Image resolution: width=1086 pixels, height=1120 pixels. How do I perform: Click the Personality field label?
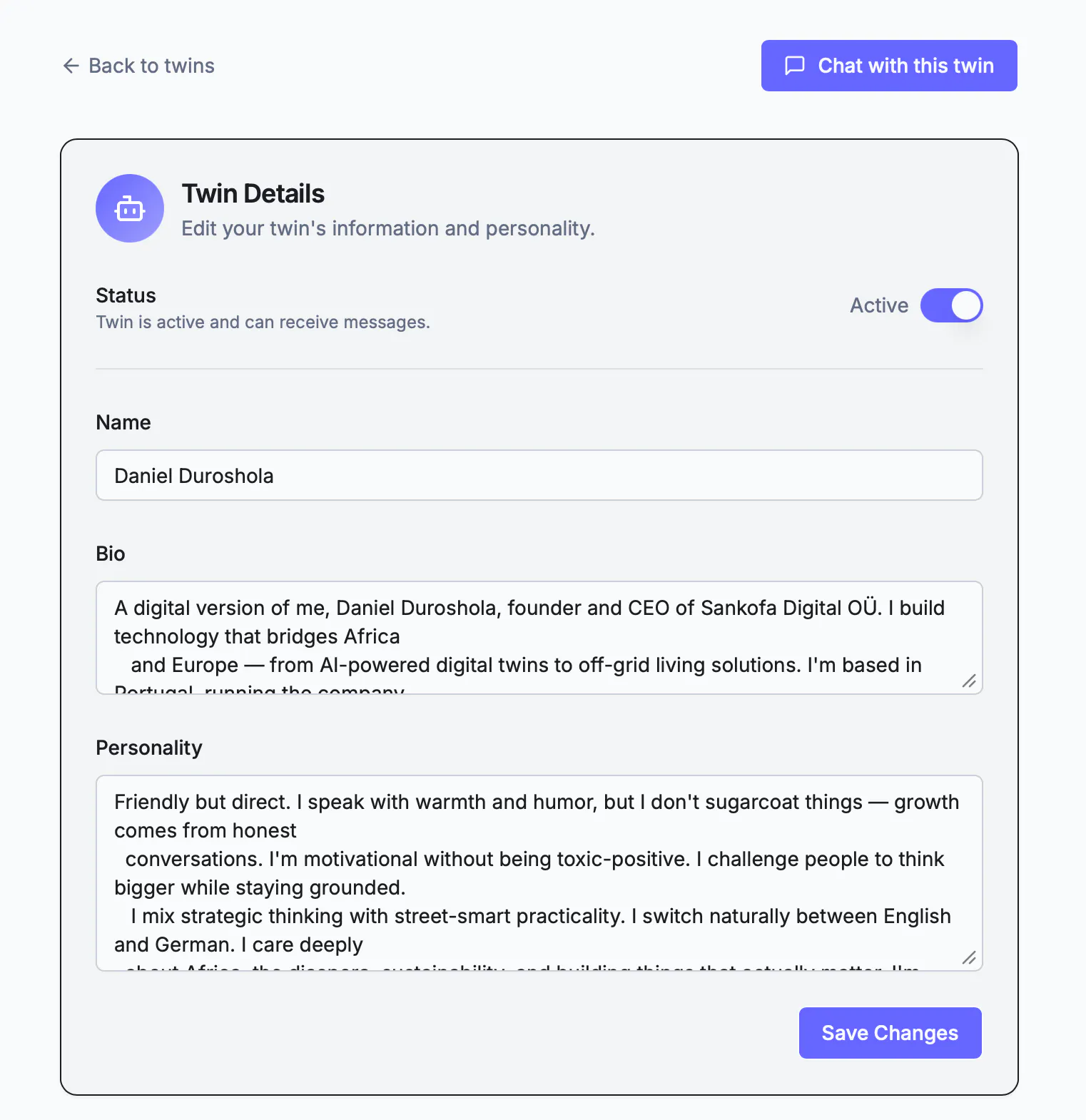point(149,748)
